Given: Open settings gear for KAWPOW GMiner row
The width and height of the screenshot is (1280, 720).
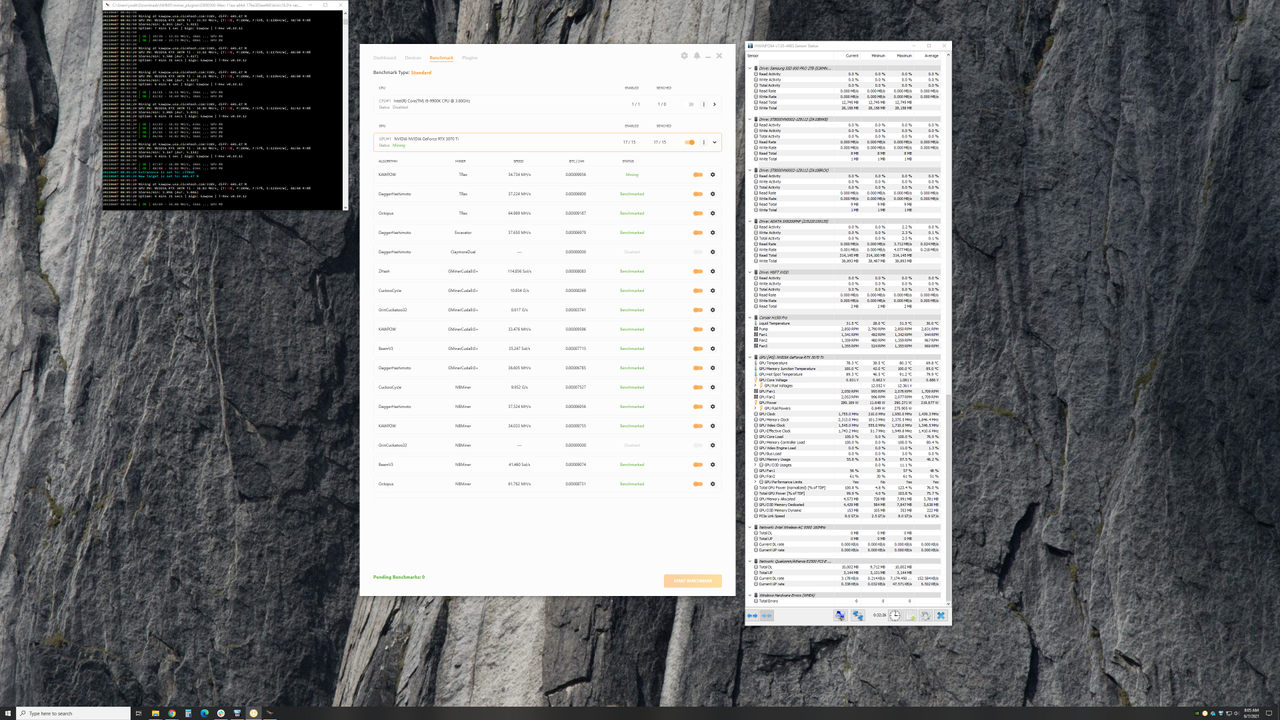Looking at the screenshot, I should (x=713, y=329).
